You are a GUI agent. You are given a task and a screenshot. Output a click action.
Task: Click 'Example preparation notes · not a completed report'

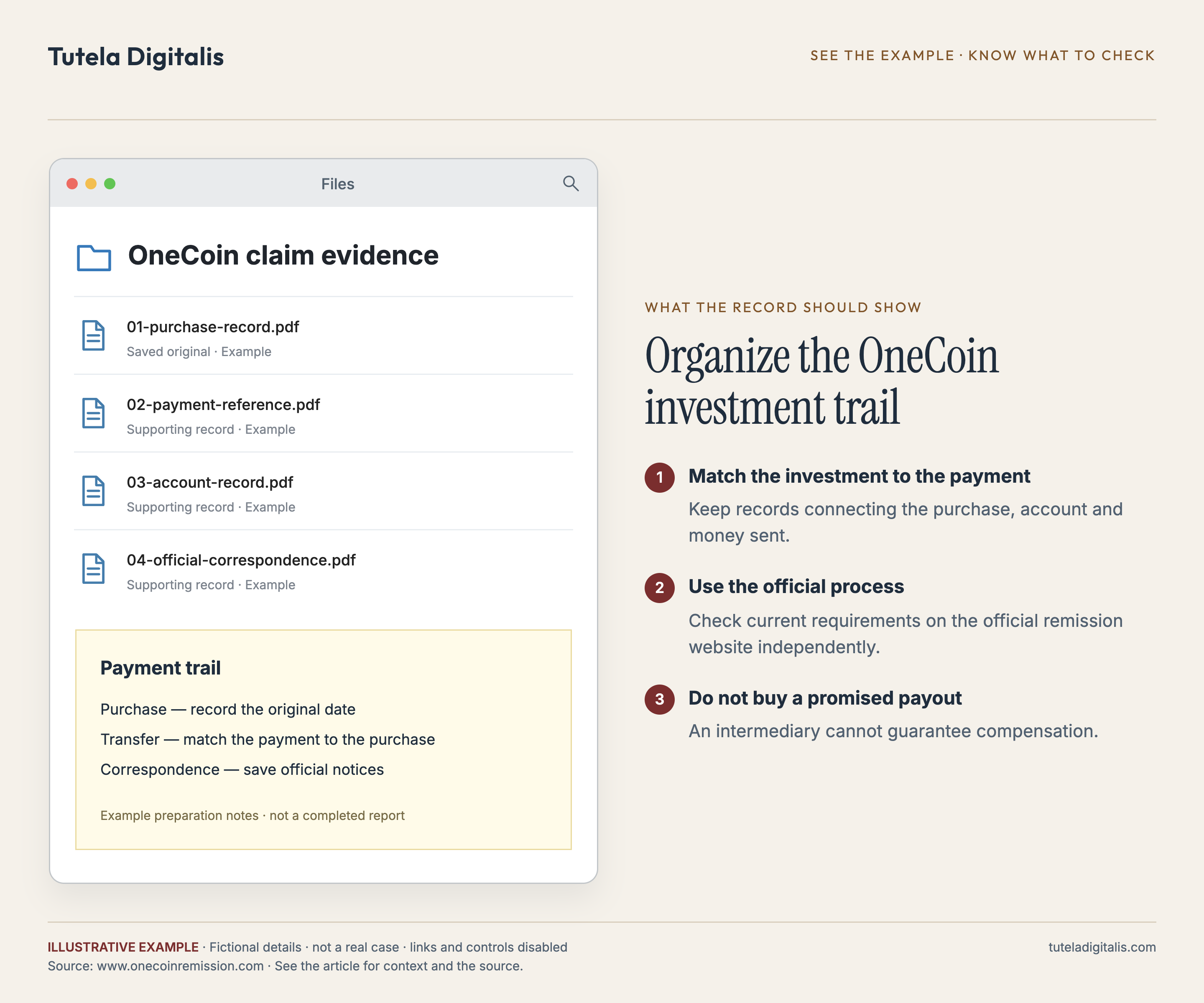coord(252,816)
